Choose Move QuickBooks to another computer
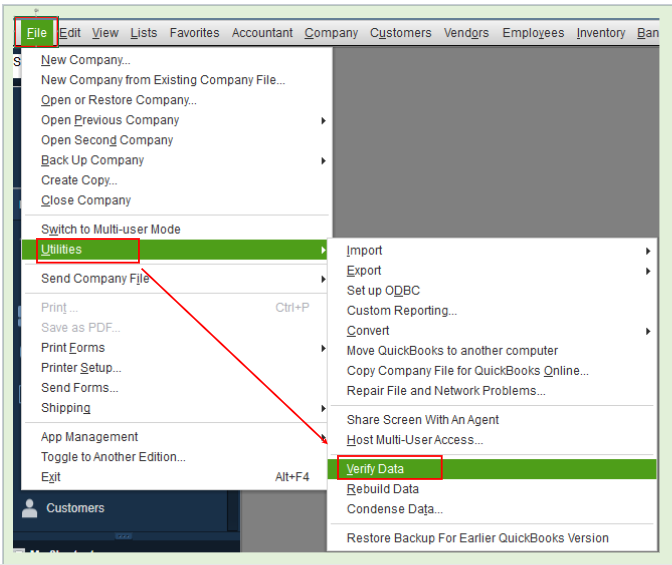Image resolution: width=672 pixels, height=565 pixels. click(492, 351)
